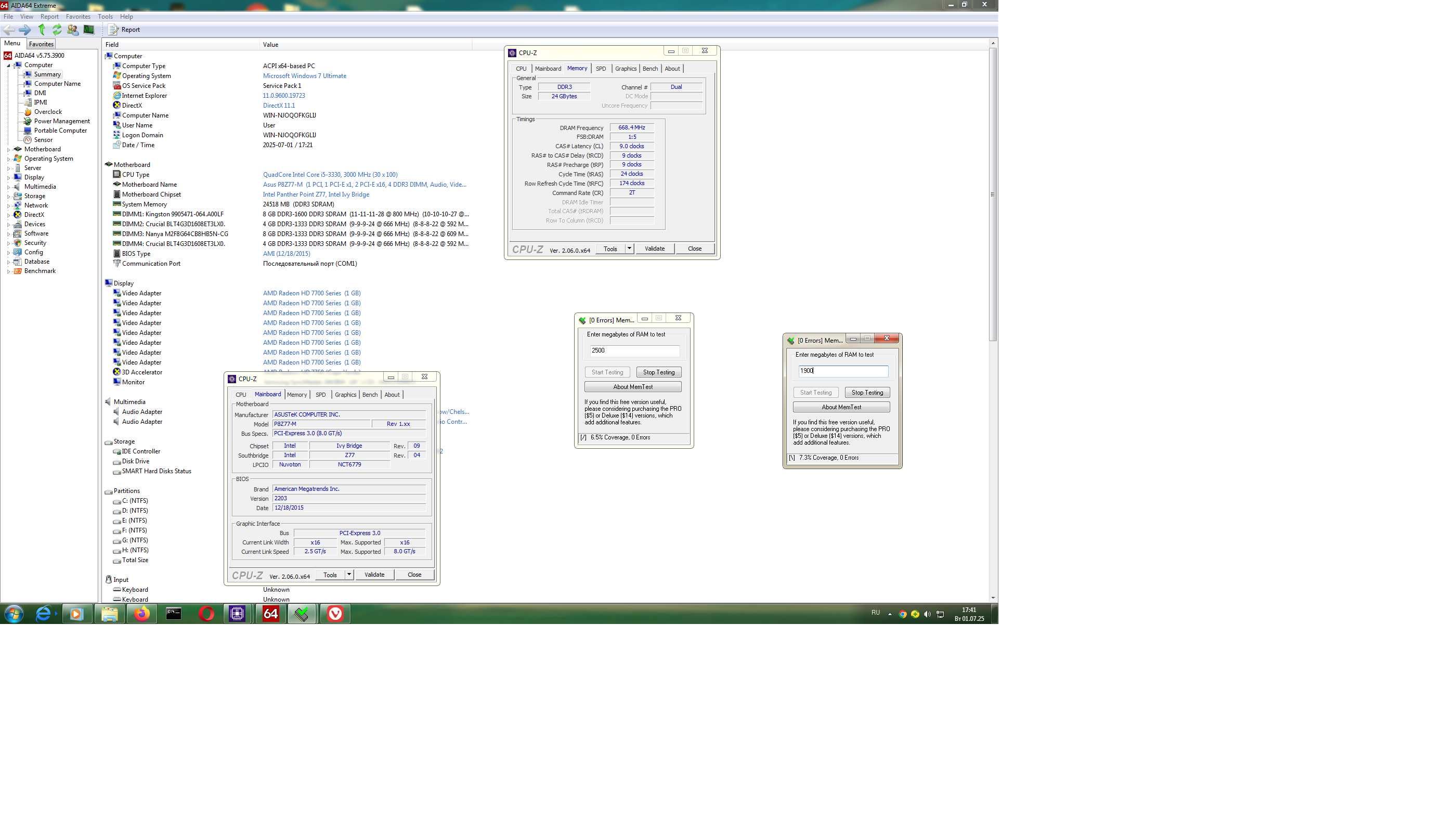Expand the Server tree node
Viewport: 1456px width, 819px height.
click(8, 168)
